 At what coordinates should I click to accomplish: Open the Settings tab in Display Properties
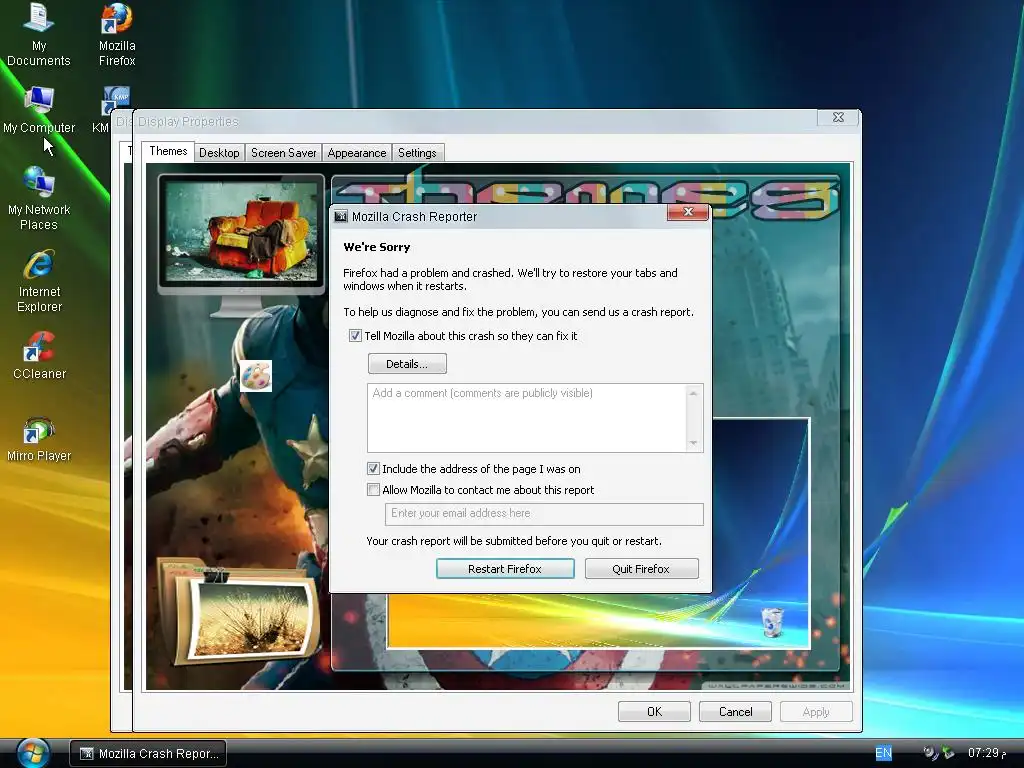click(417, 153)
